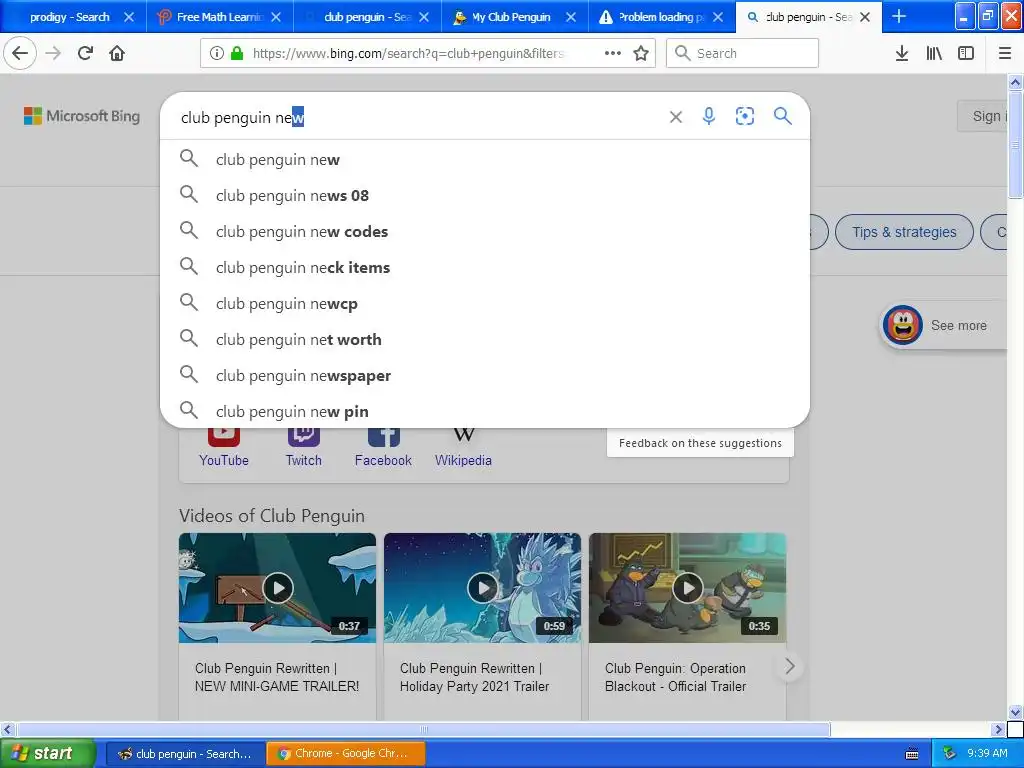Viewport: 1024px width, 768px height.
Task: Open a new browser tab
Action: (899, 16)
